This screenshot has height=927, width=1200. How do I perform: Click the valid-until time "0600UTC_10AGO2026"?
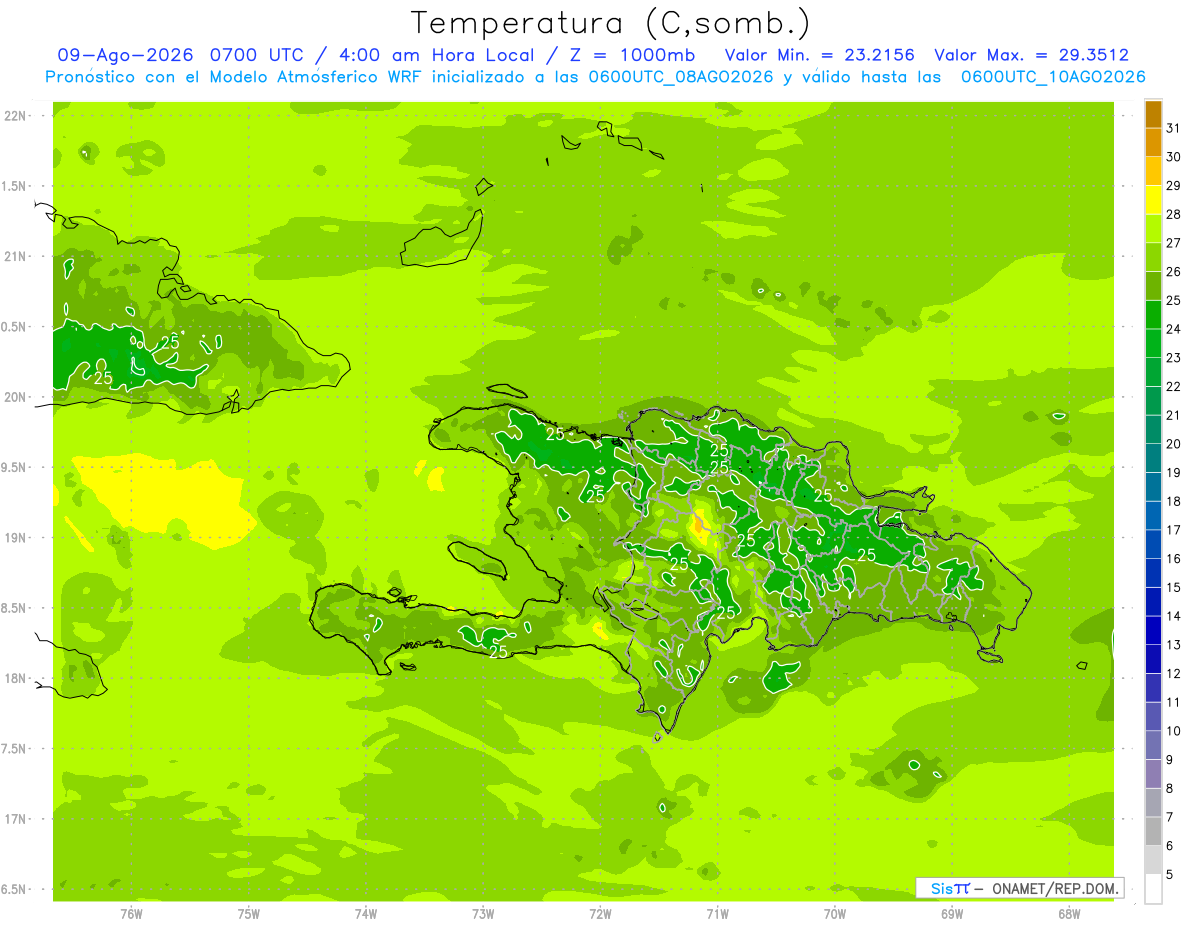(x=1053, y=76)
